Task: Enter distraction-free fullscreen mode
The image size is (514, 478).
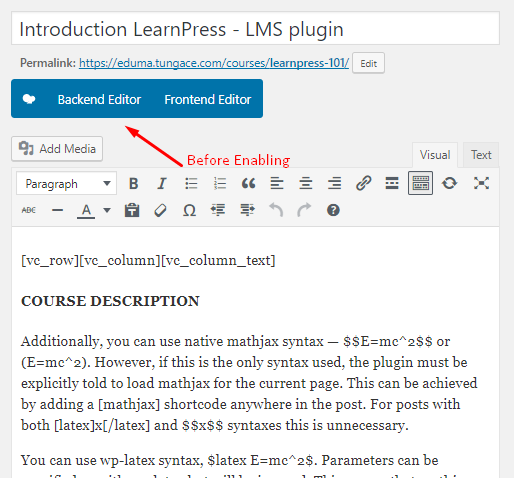Action: (481, 183)
